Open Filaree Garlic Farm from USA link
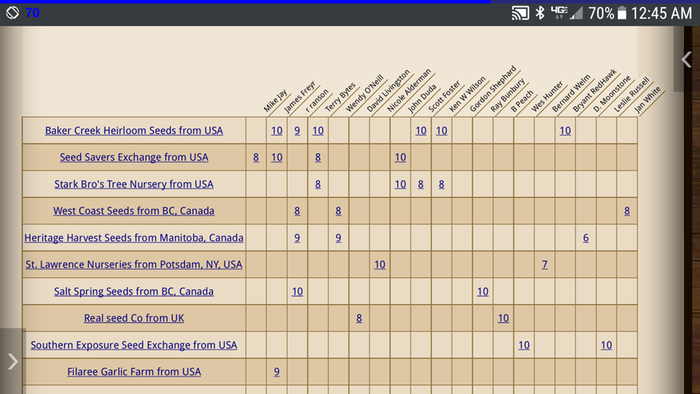 click(x=134, y=371)
